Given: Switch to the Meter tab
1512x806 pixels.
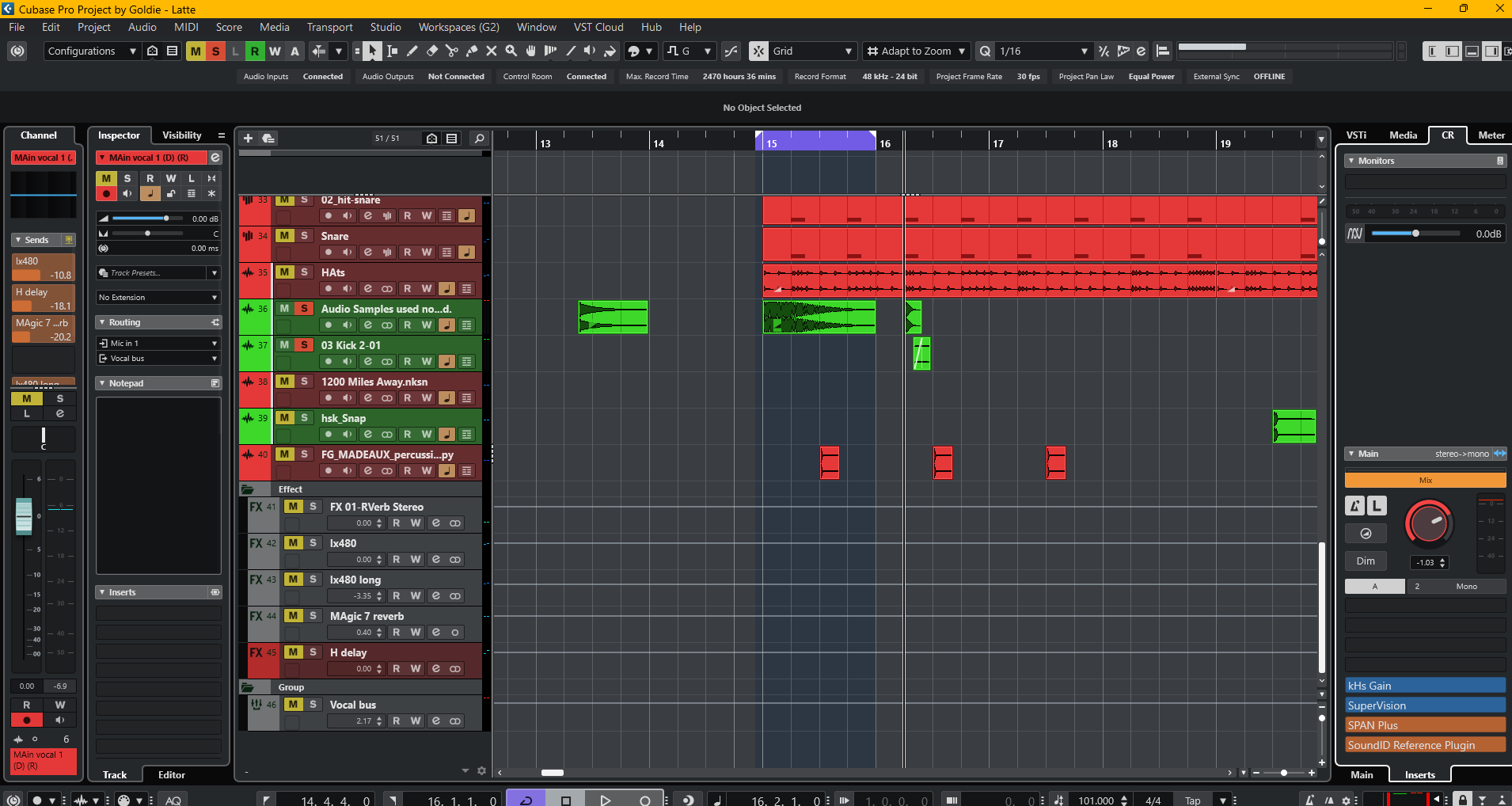Looking at the screenshot, I should point(1491,135).
